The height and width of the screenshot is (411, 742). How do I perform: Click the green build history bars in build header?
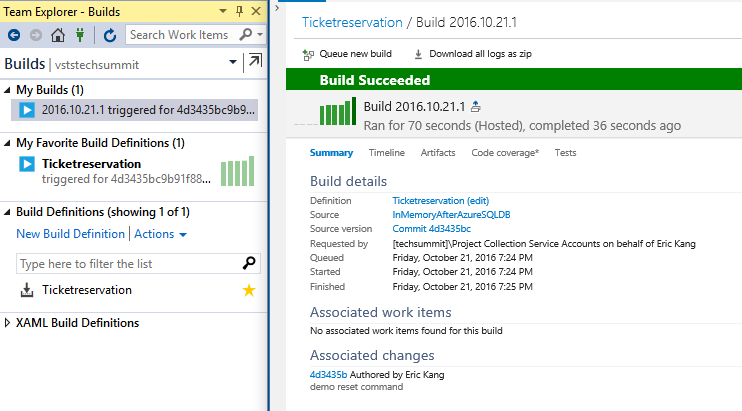338,112
